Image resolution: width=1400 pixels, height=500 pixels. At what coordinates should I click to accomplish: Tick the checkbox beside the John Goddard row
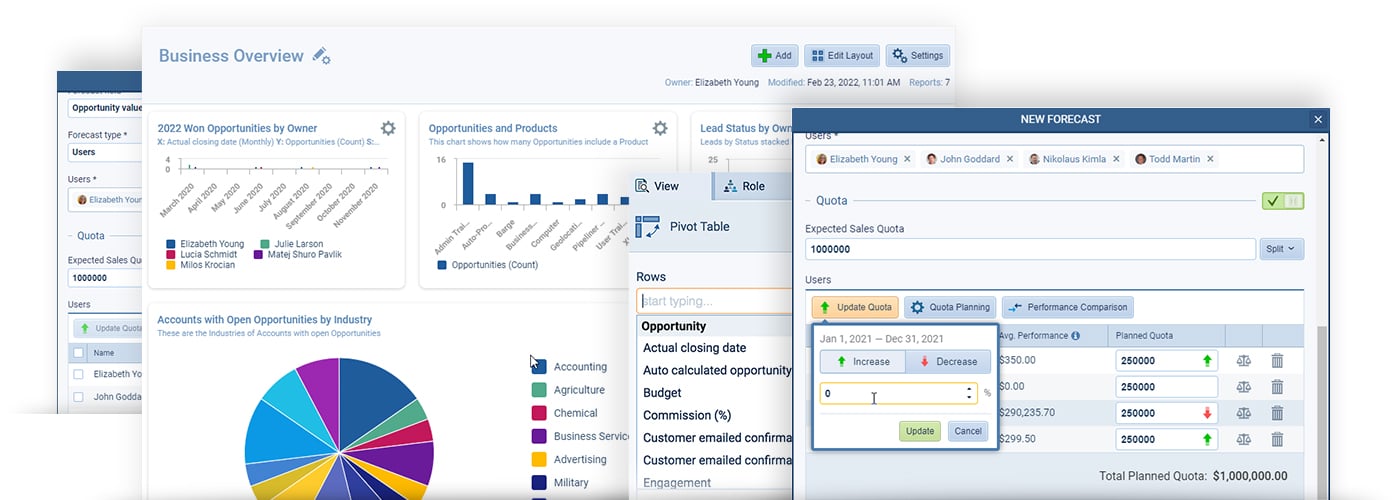(x=79, y=397)
